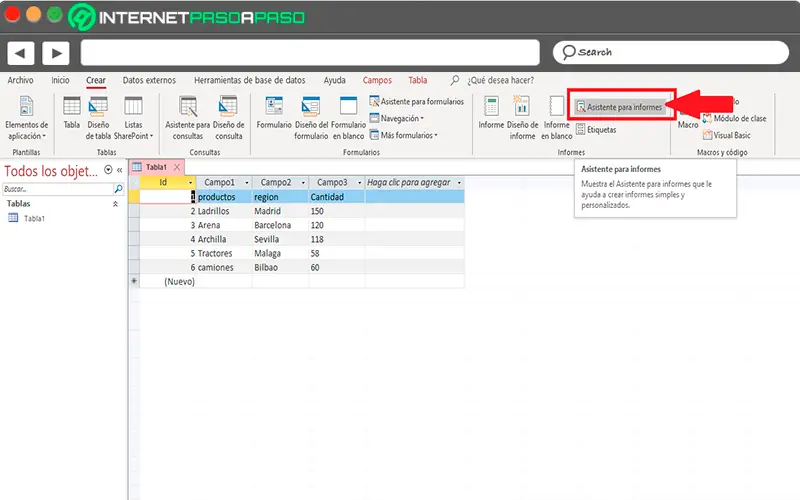
Task: Click the Search field at top right
Action: pyautogui.click(x=670, y=53)
